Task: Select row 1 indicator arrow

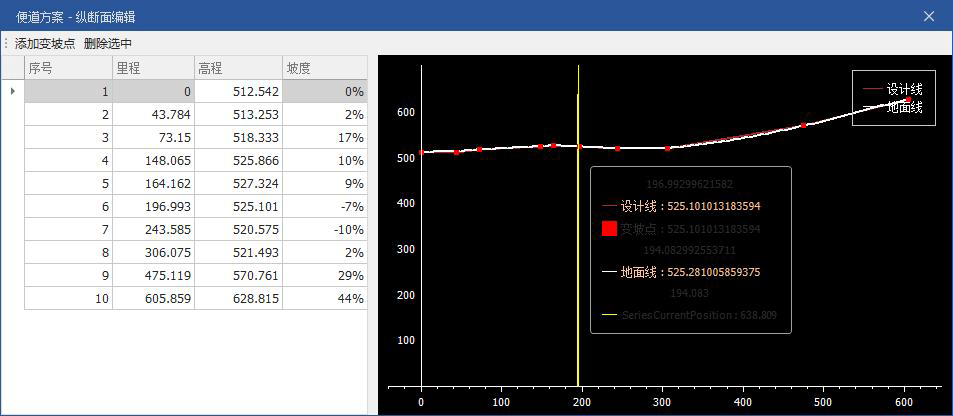Action: [13, 92]
